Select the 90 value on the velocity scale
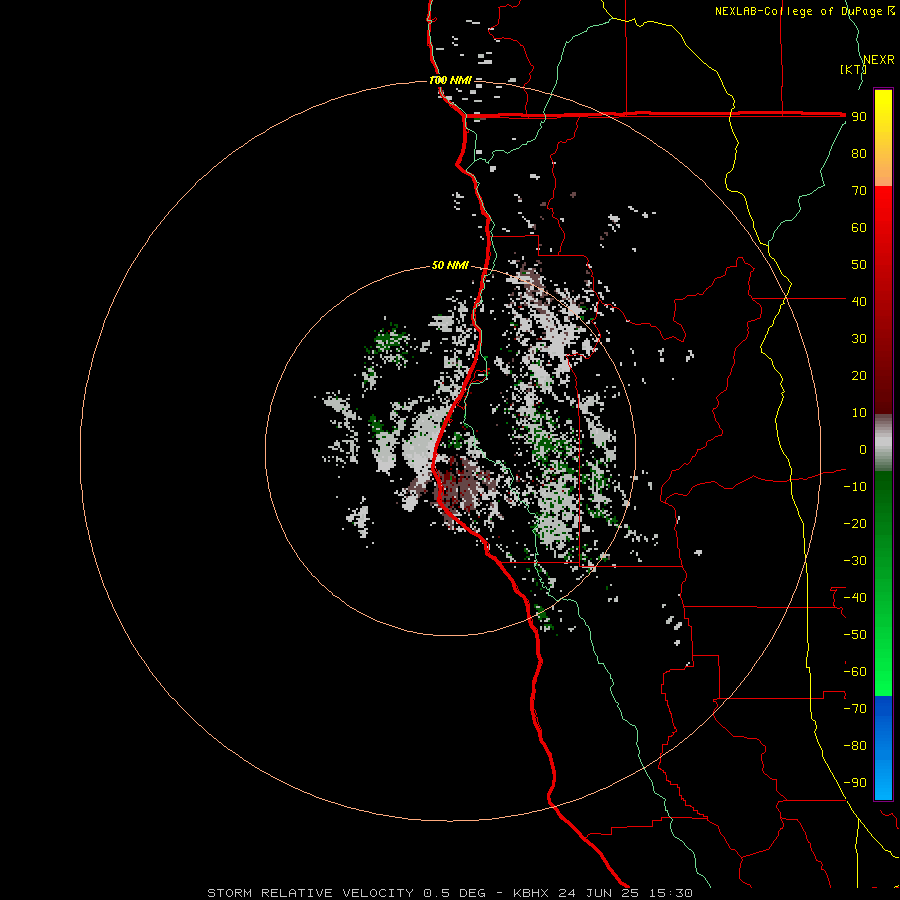 click(859, 117)
